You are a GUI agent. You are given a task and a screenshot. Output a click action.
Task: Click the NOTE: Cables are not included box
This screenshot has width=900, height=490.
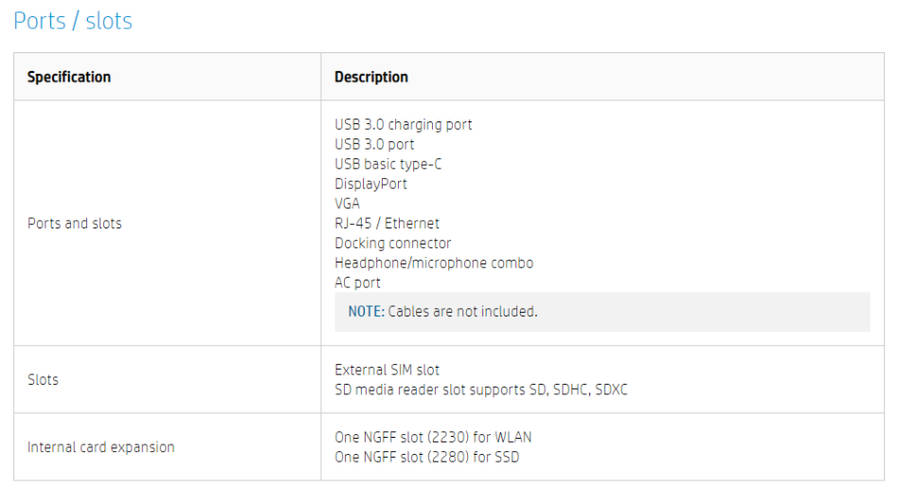tap(602, 312)
